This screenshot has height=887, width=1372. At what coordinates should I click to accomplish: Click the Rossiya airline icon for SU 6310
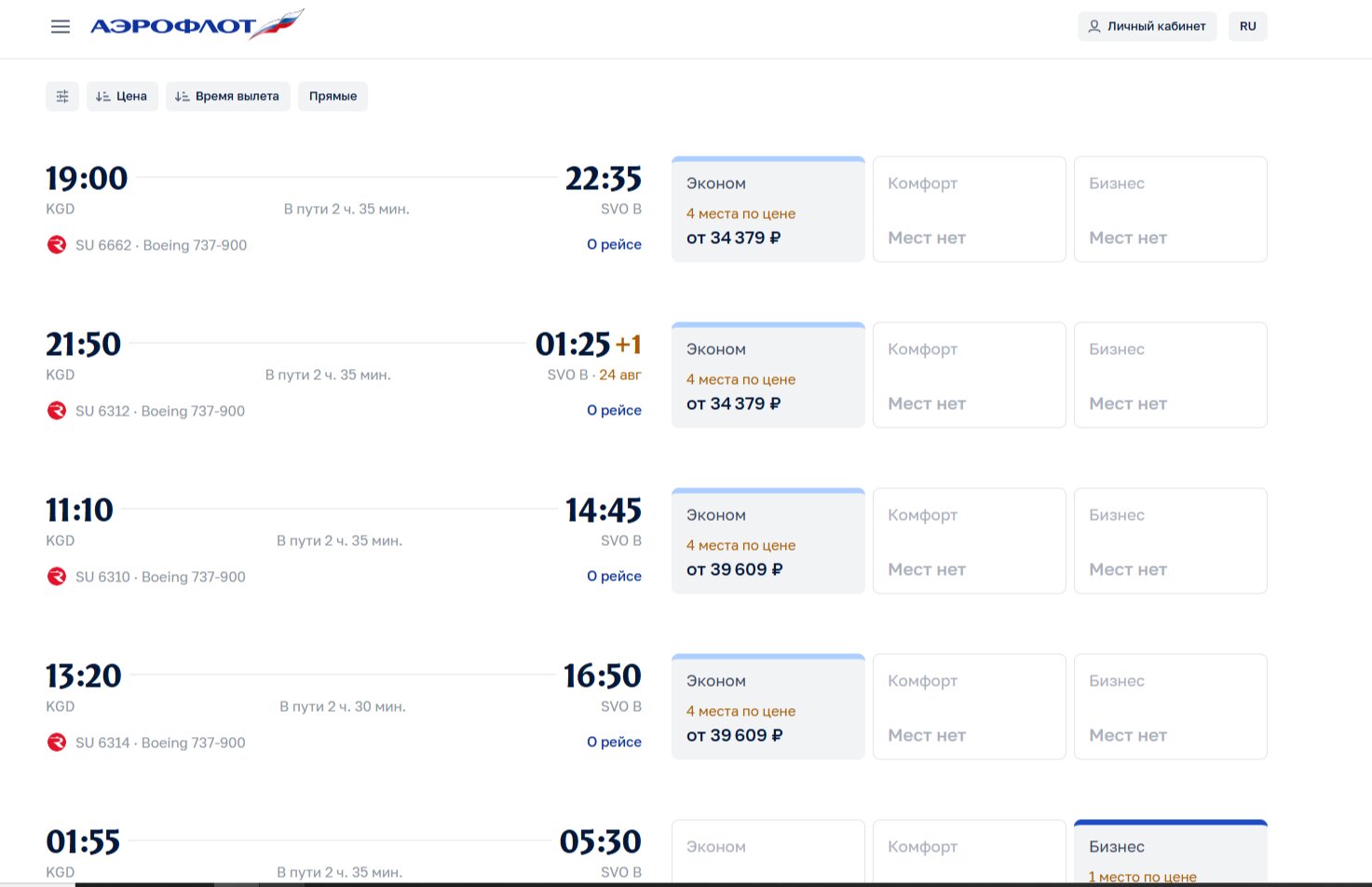(57, 577)
